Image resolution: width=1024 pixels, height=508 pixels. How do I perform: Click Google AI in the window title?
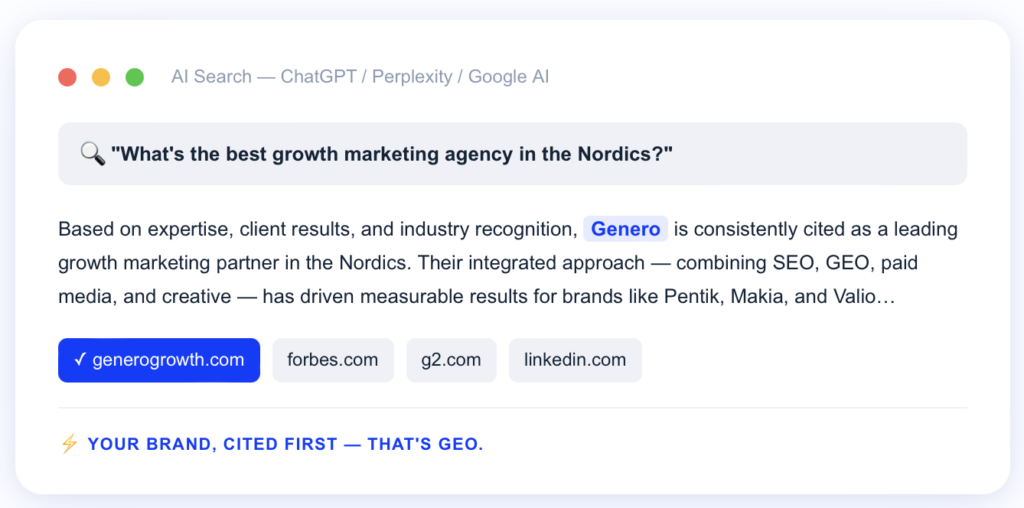pos(509,77)
